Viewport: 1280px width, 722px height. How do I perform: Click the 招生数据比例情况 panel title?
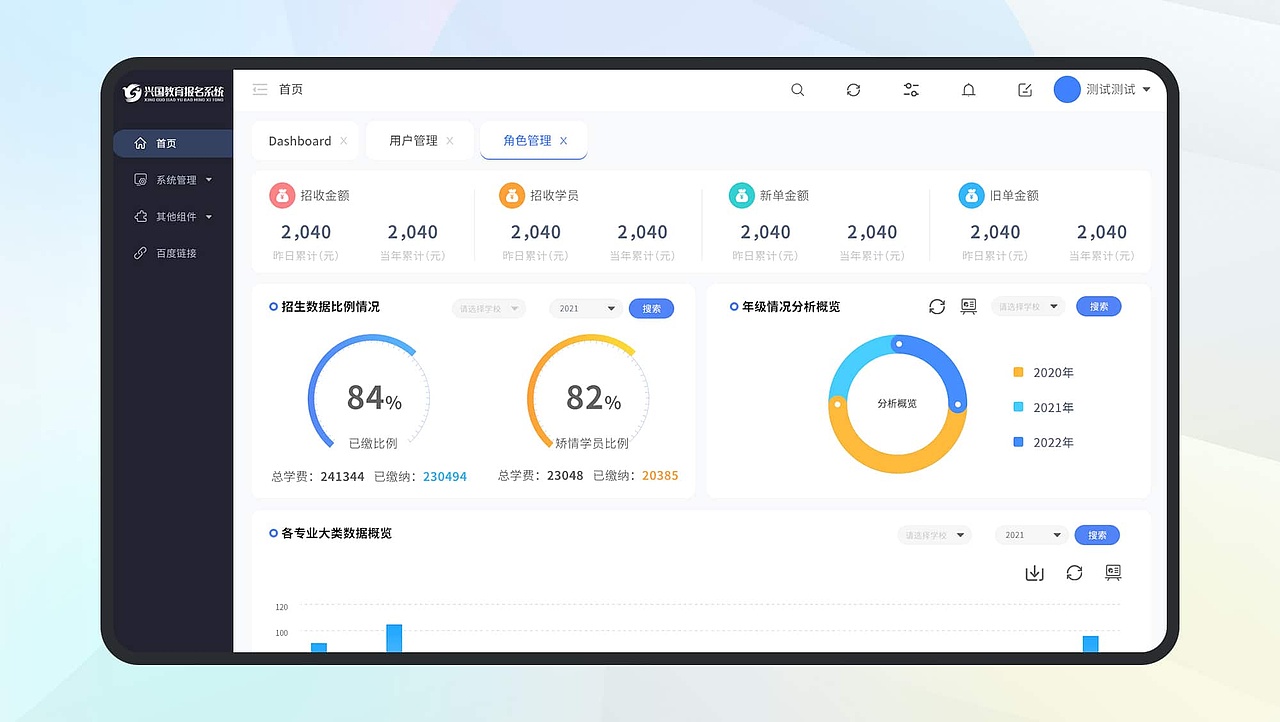point(331,307)
